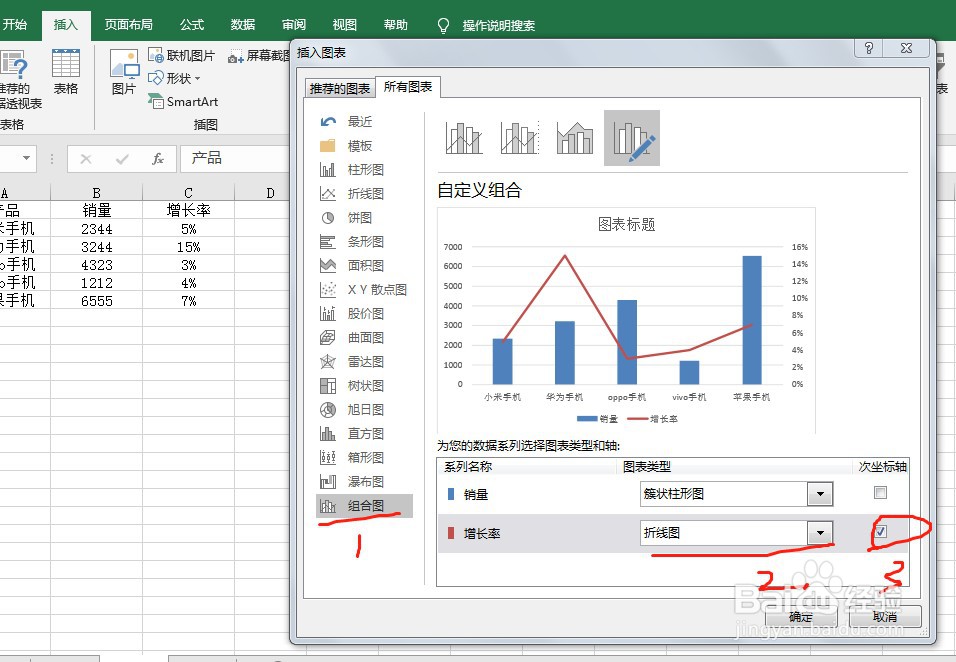Switch to 所有图表 tab
Image resolution: width=956 pixels, height=662 pixels.
[x=408, y=87]
